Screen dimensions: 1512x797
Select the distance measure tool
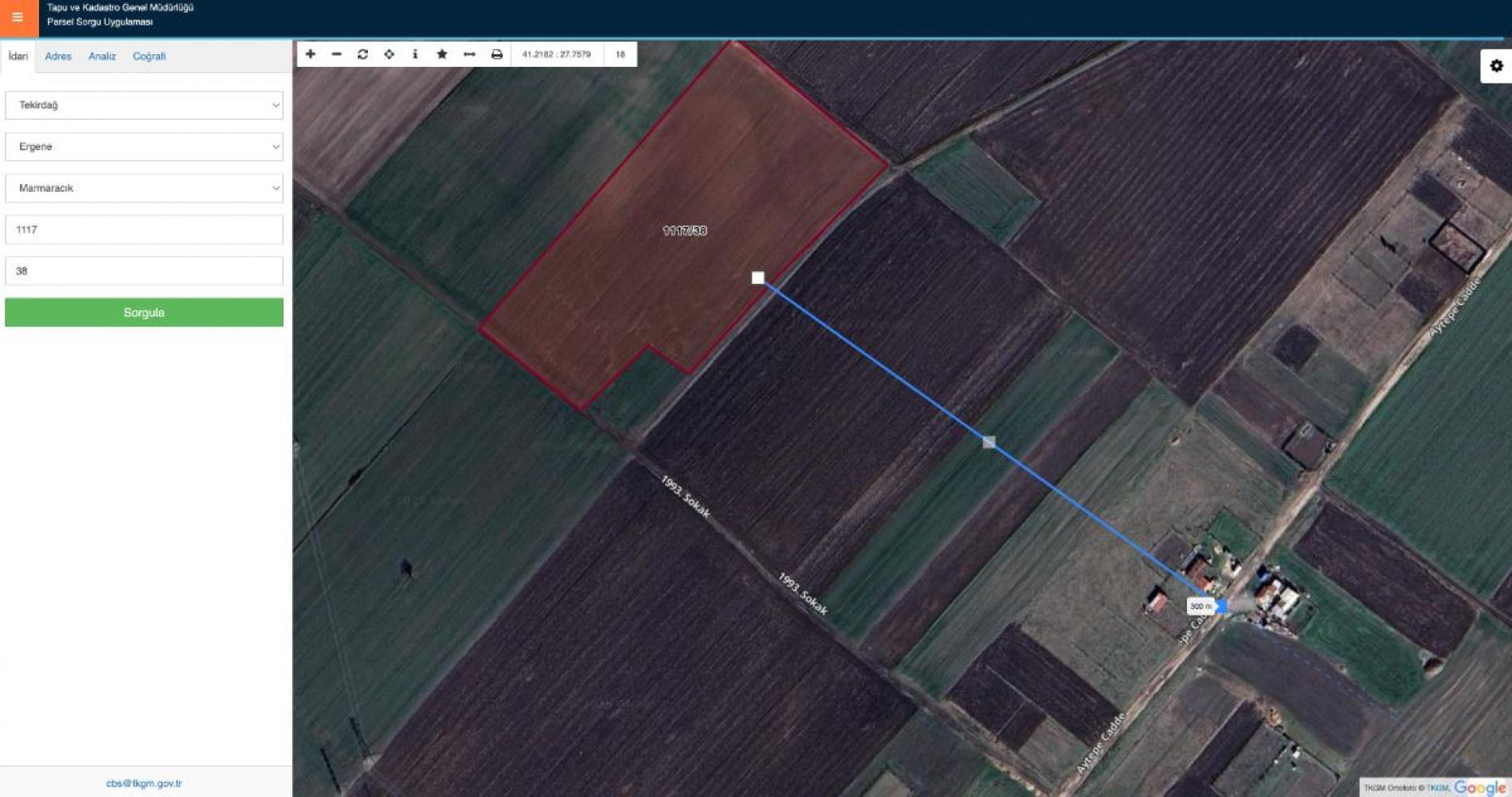pos(469,54)
